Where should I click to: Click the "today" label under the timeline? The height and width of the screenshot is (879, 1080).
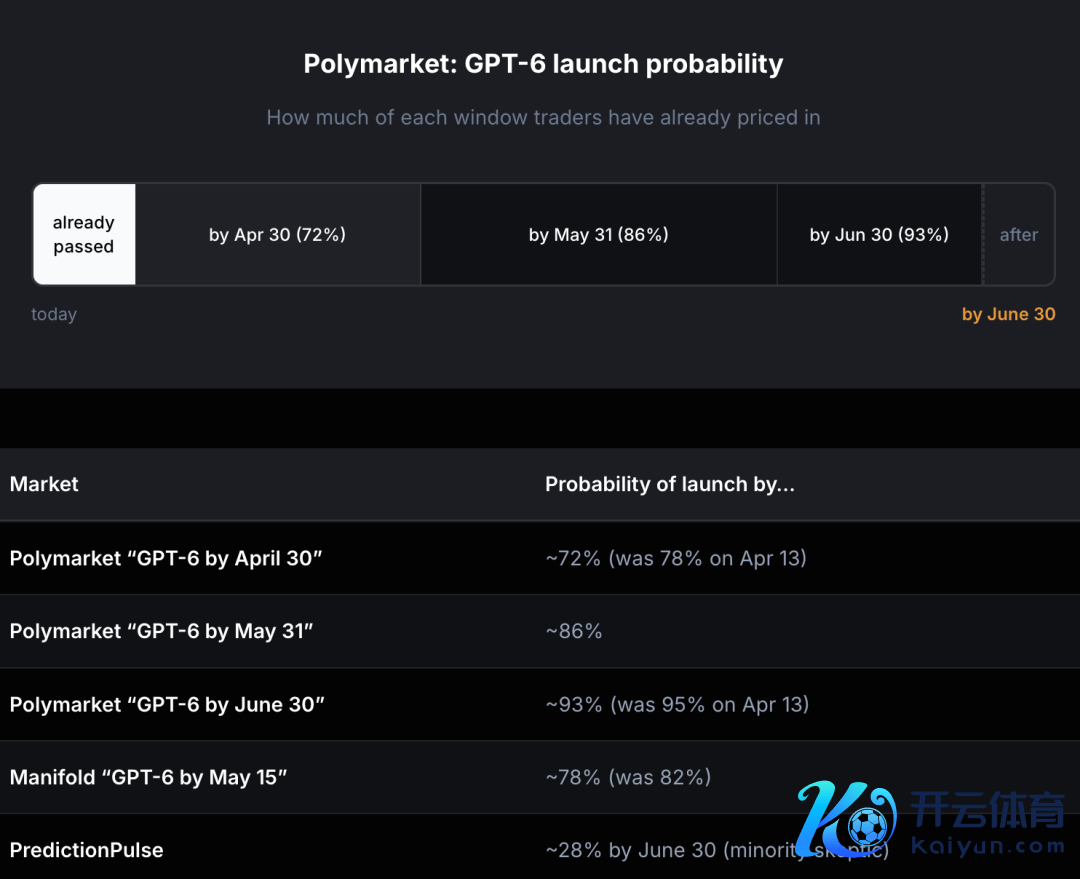[54, 314]
